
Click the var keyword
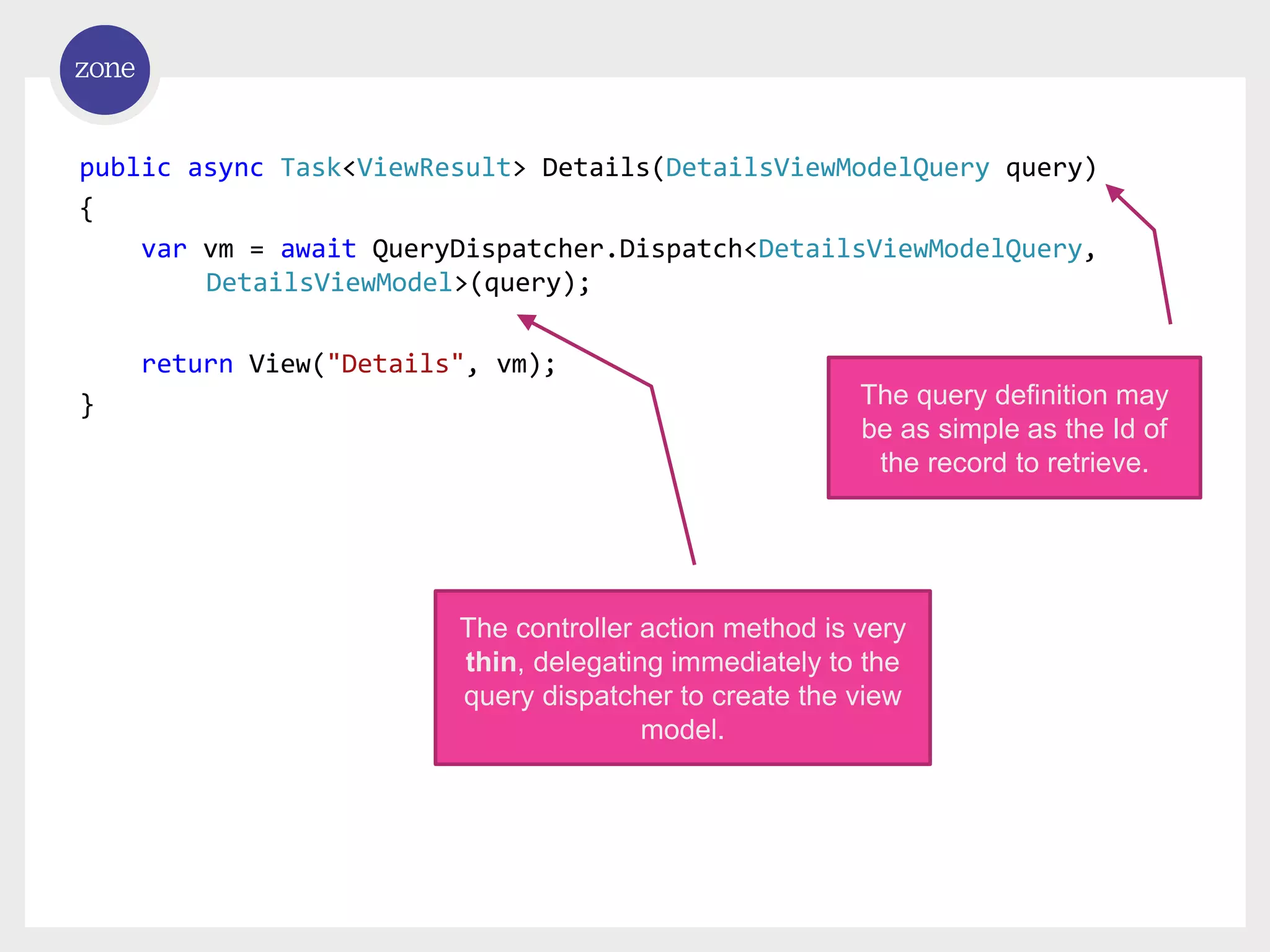(164, 249)
